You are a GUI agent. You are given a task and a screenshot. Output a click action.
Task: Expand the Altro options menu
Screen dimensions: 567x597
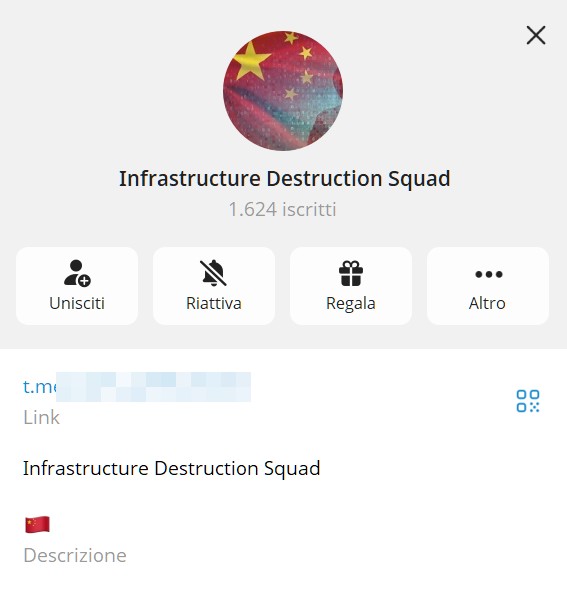488,286
